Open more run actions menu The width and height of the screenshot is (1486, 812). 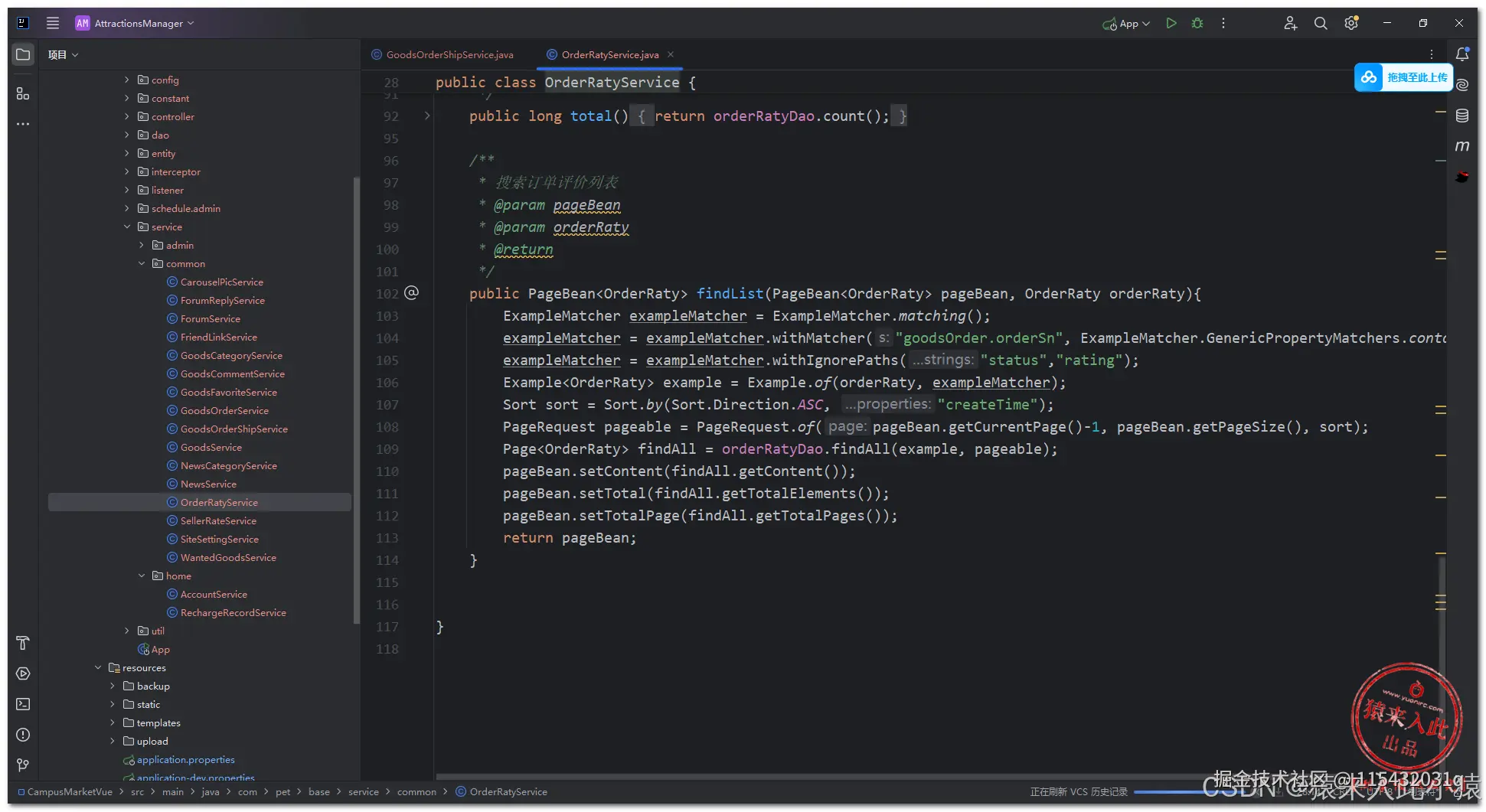[1223, 23]
